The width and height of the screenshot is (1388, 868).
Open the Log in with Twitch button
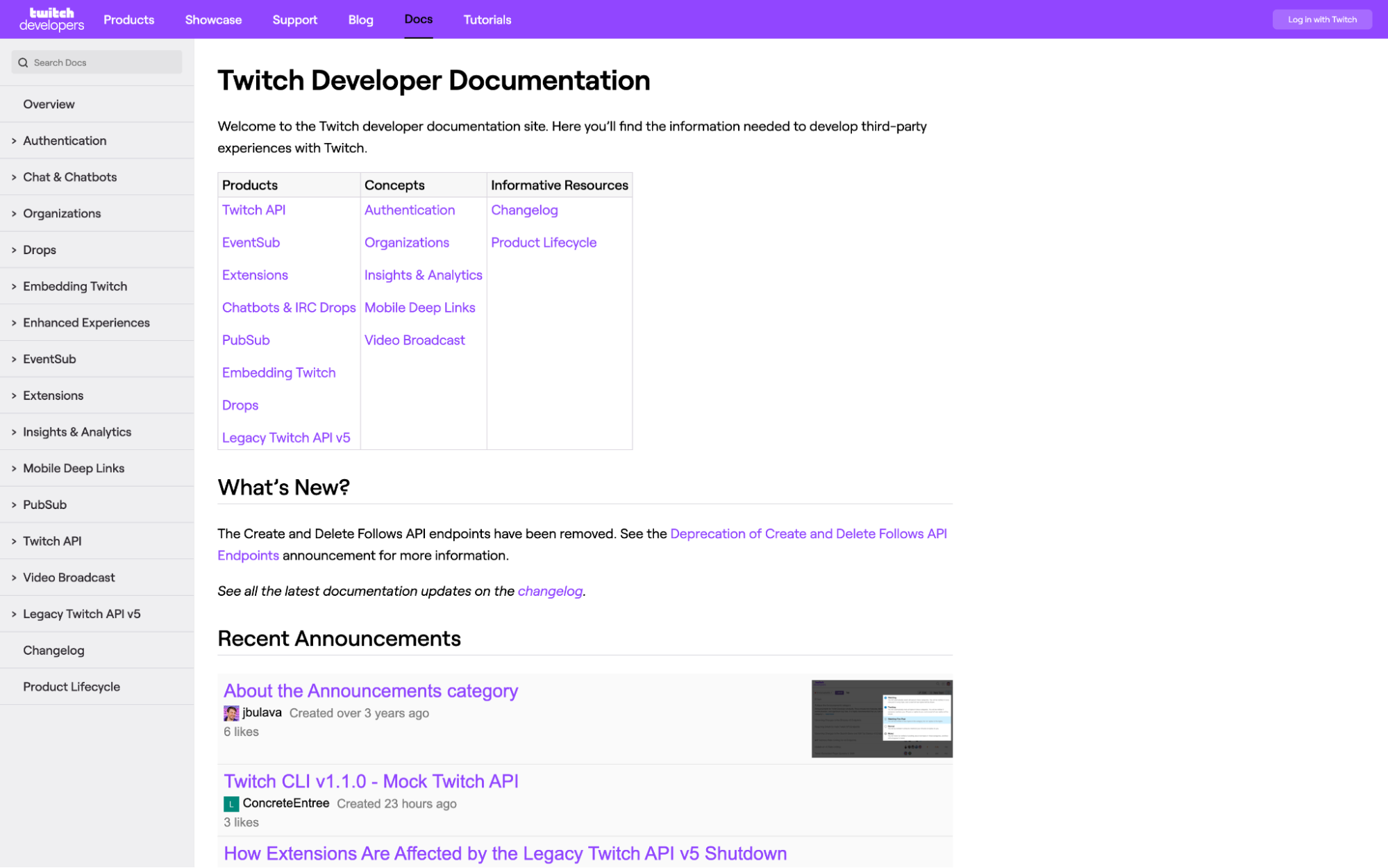coord(1322,19)
